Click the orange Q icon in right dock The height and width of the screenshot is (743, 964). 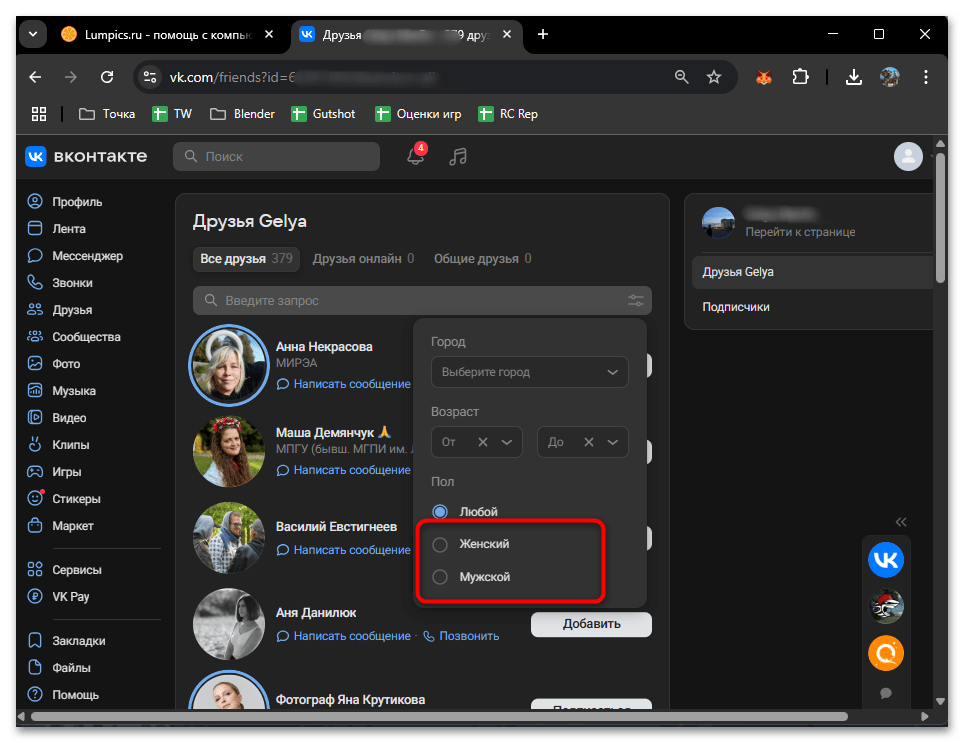[x=886, y=653]
